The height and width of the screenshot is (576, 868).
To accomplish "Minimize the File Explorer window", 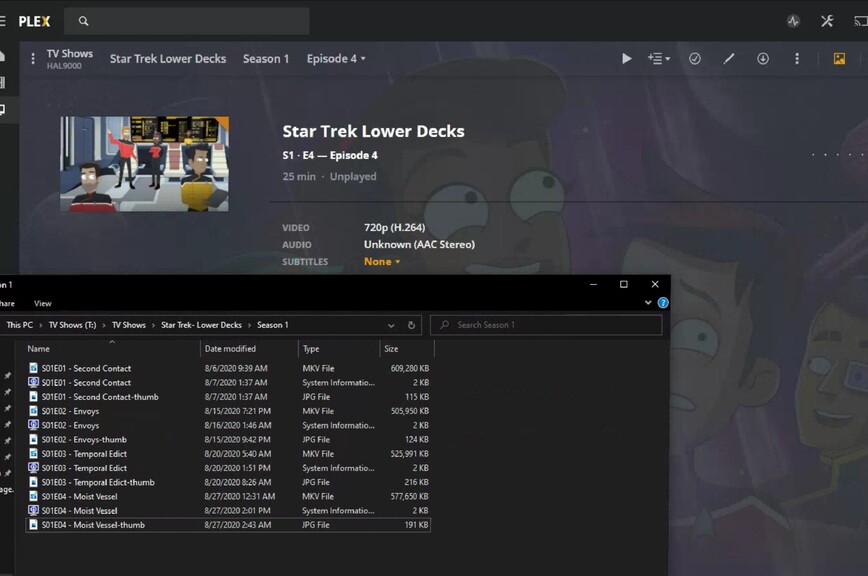I will 593,284.
